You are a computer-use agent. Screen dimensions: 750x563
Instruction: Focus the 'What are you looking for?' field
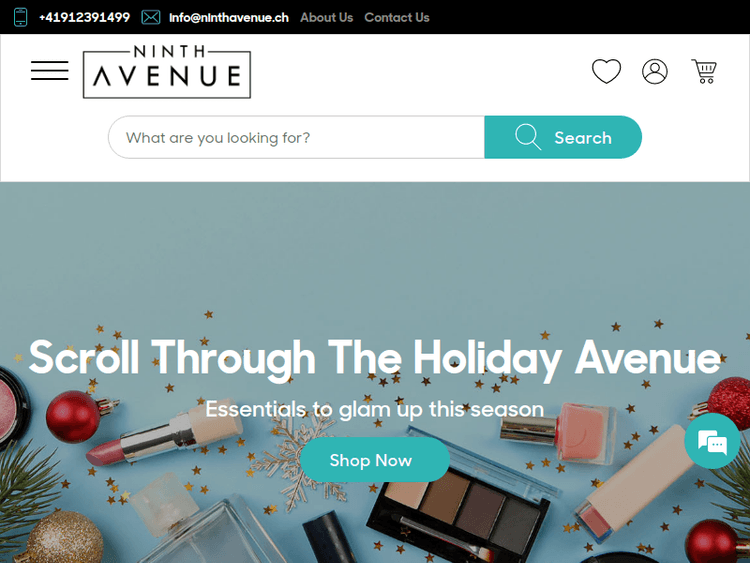[x=297, y=137]
